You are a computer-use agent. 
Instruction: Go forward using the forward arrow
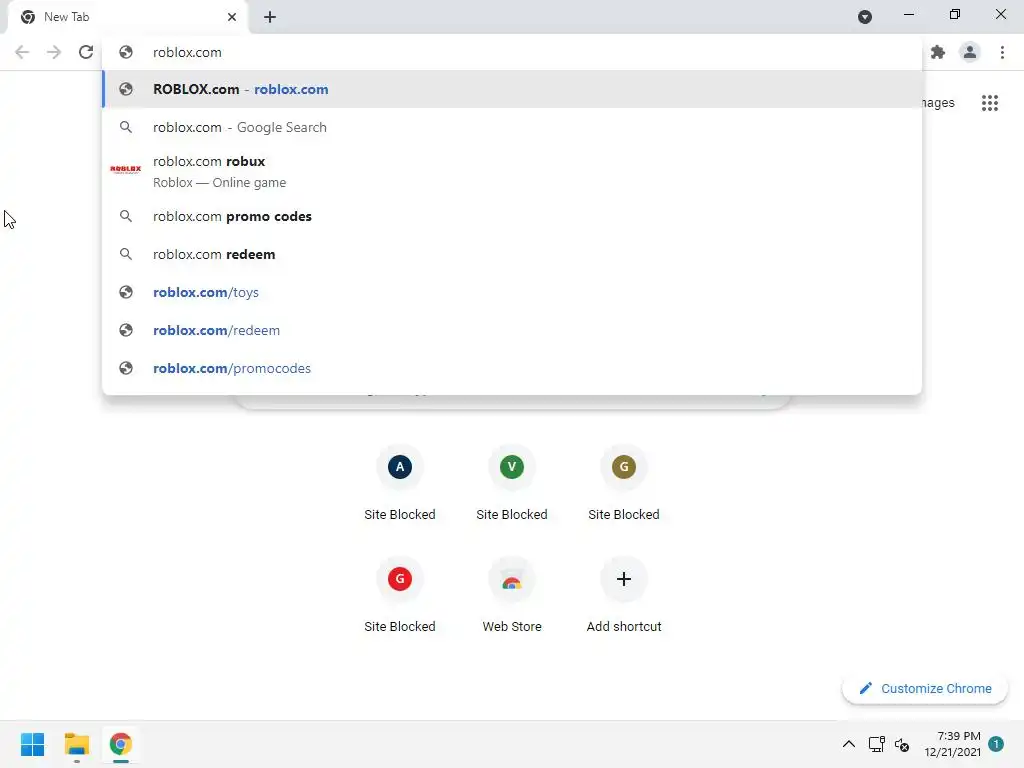coord(54,52)
